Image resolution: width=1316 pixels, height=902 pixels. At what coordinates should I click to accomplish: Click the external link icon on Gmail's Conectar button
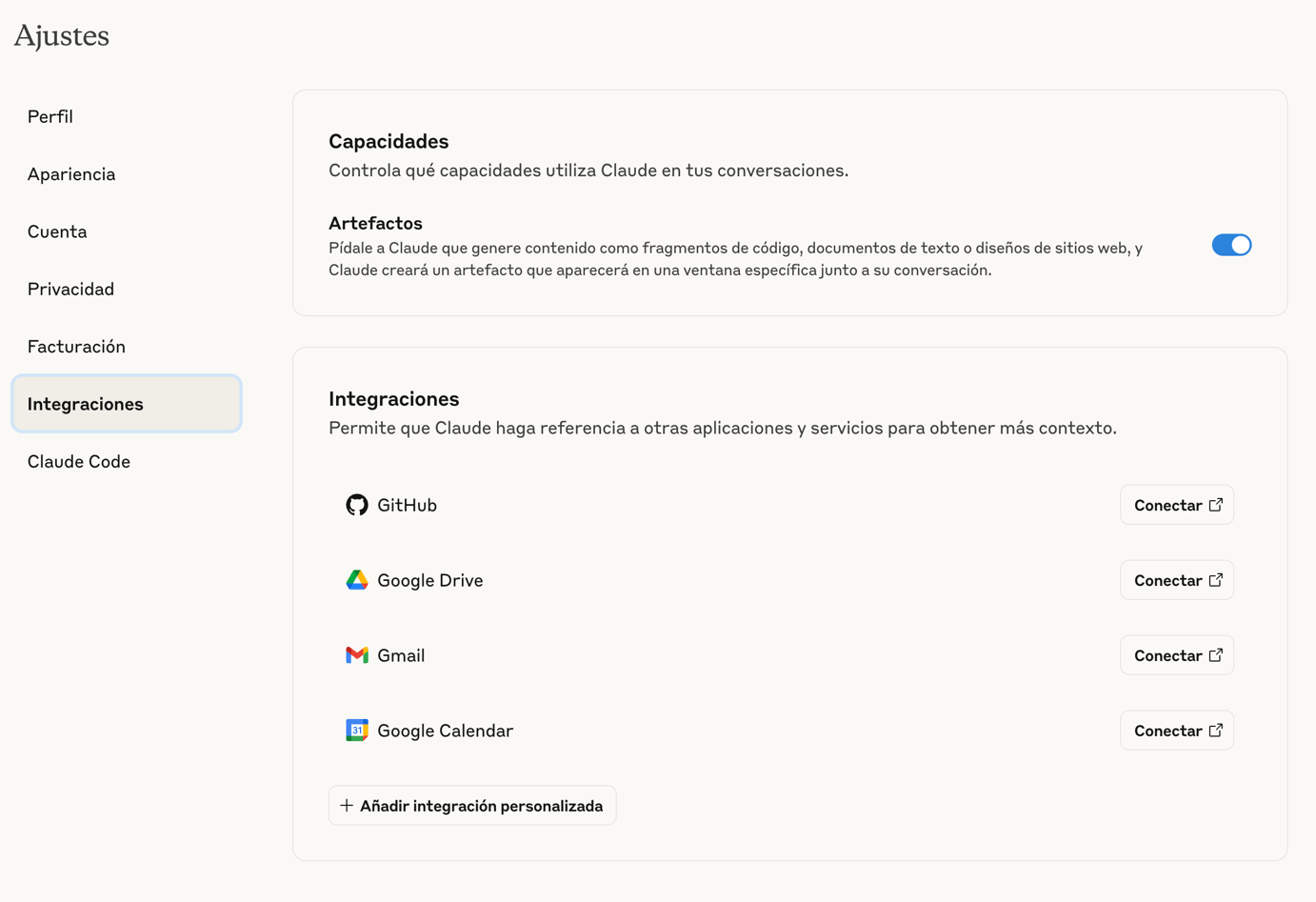coord(1215,654)
